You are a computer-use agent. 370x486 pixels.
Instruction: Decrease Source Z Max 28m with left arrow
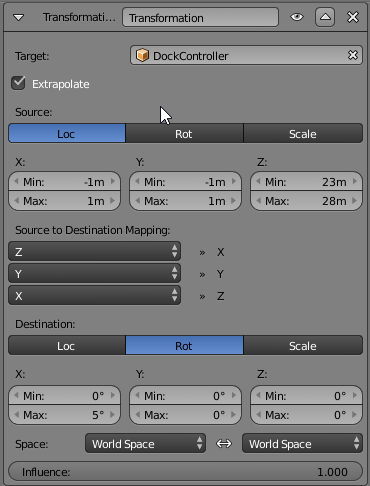tap(258, 201)
